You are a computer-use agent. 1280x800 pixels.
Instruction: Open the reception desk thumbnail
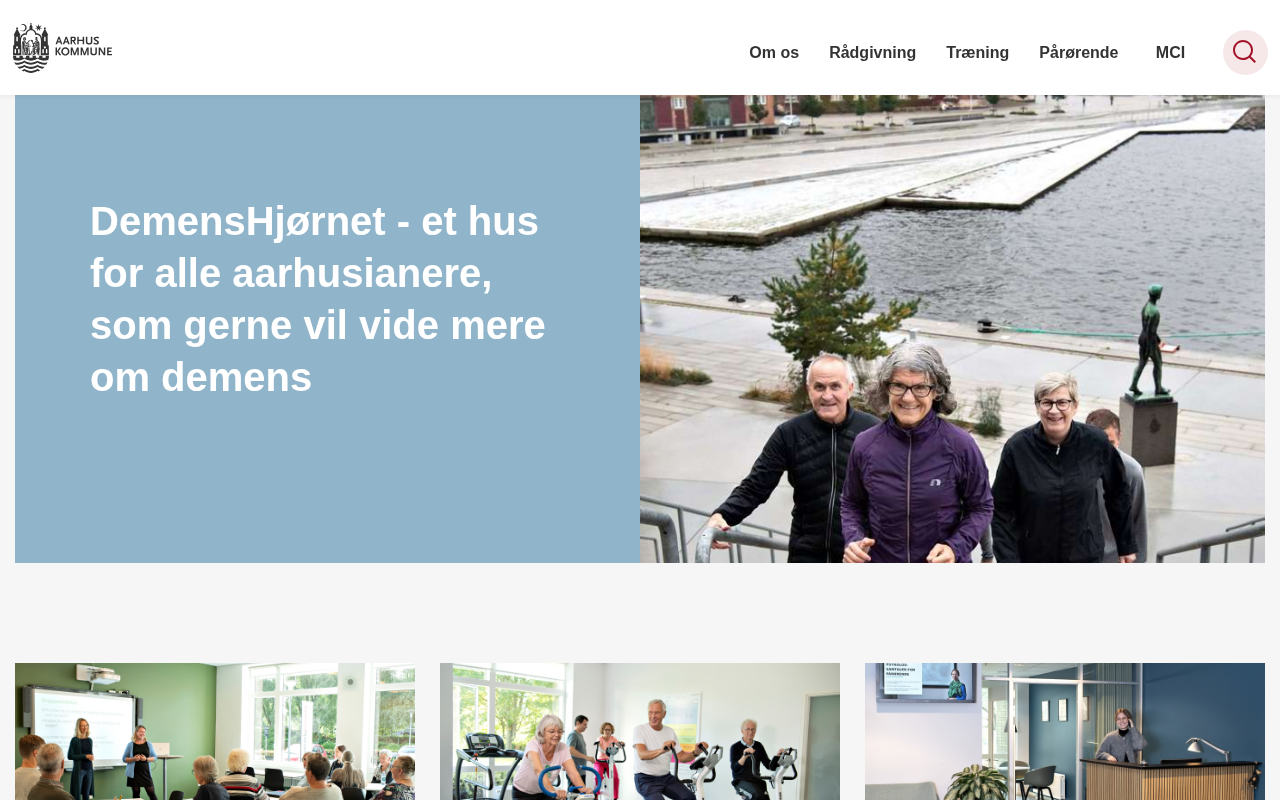click(x=1065, y=731)
